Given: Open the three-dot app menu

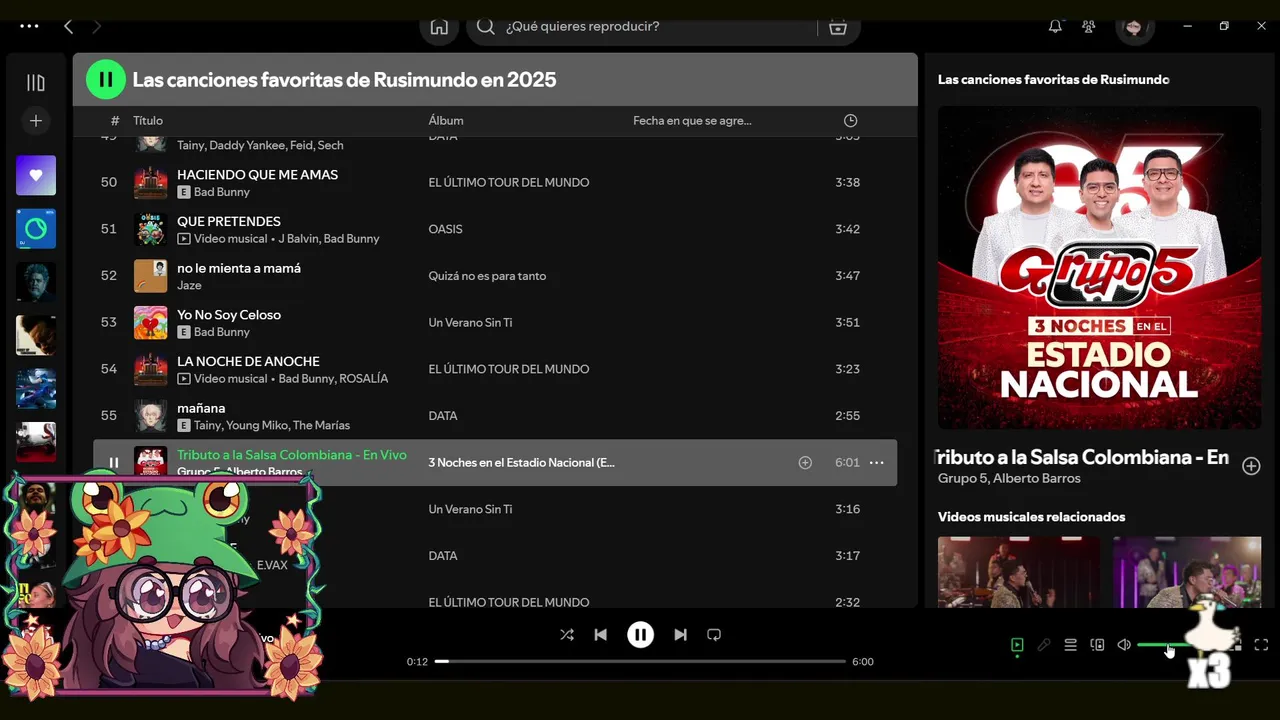Looking at the screenshot, I should tap(29, 27).
